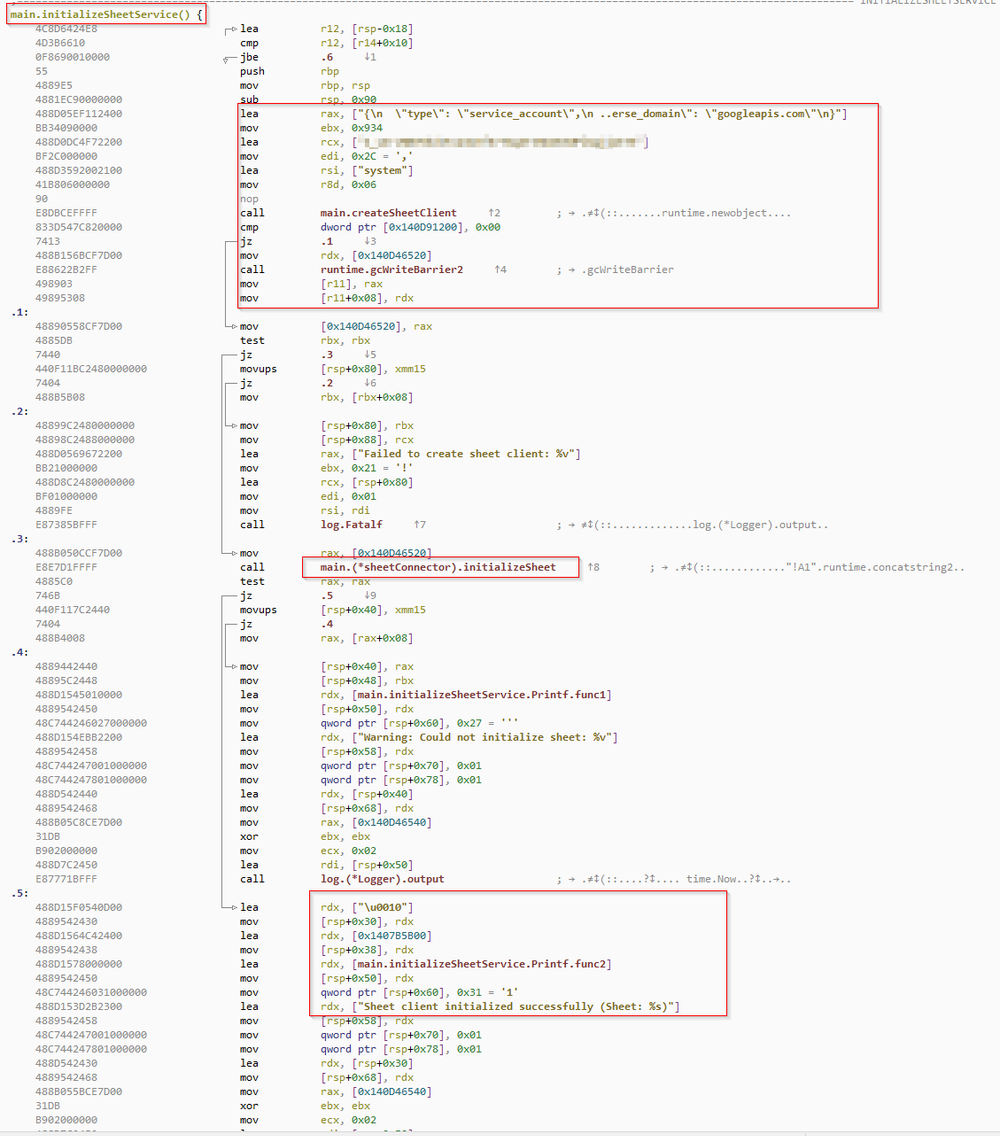Click the .5: label
The height and width of the screenshot is (1136, 1000).
20,893
